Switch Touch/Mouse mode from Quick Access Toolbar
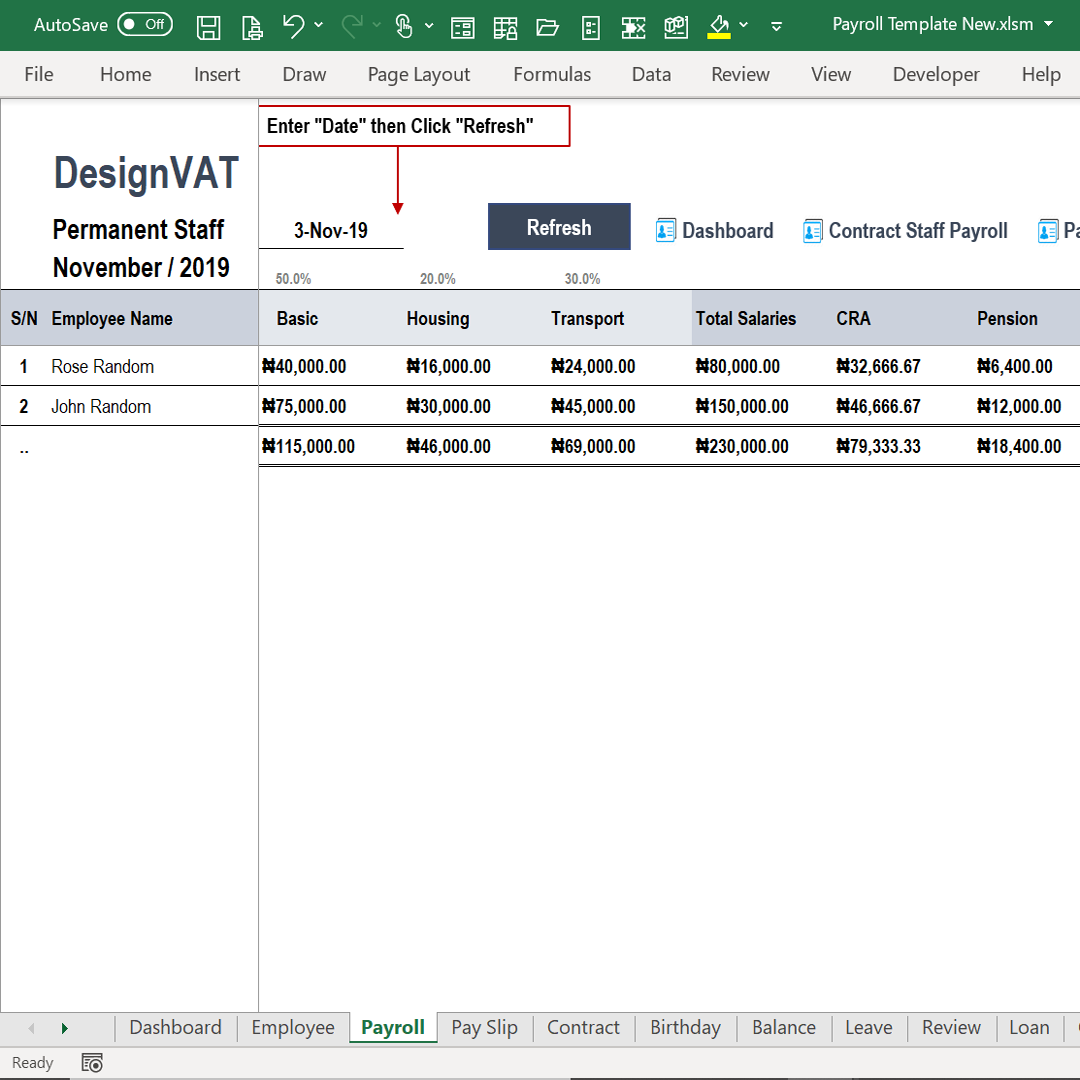This screenshot has height=1080, width=1080. pos(405,27)
